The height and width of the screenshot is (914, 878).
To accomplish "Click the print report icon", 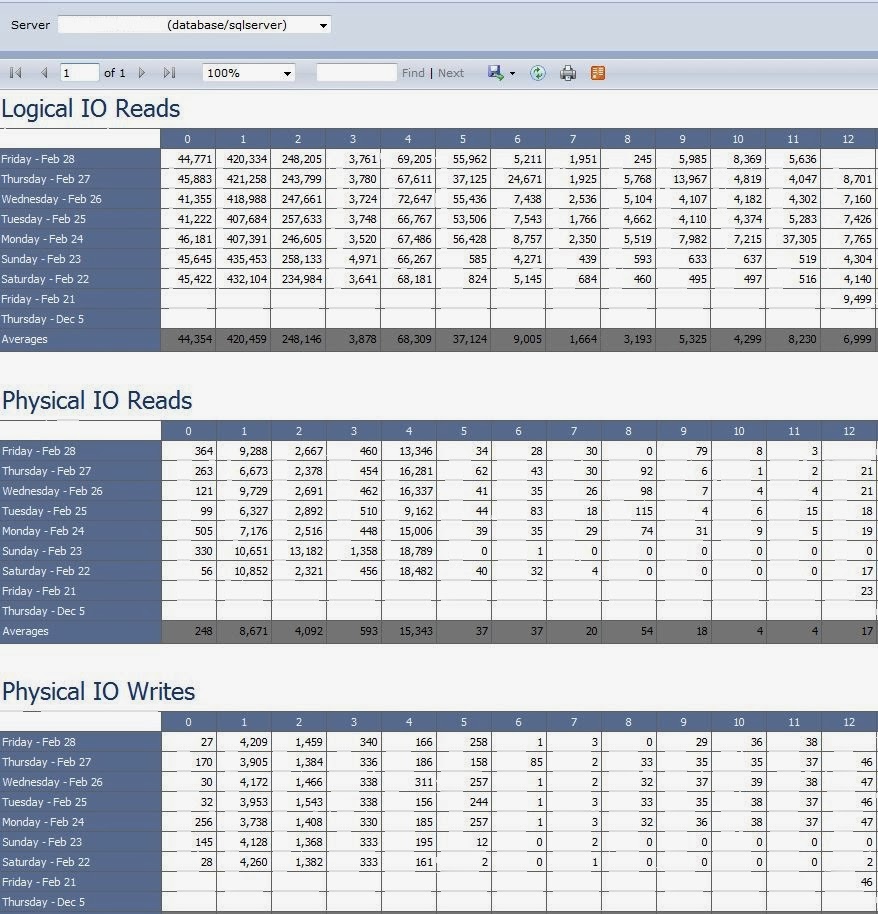I will click(568, 73).
